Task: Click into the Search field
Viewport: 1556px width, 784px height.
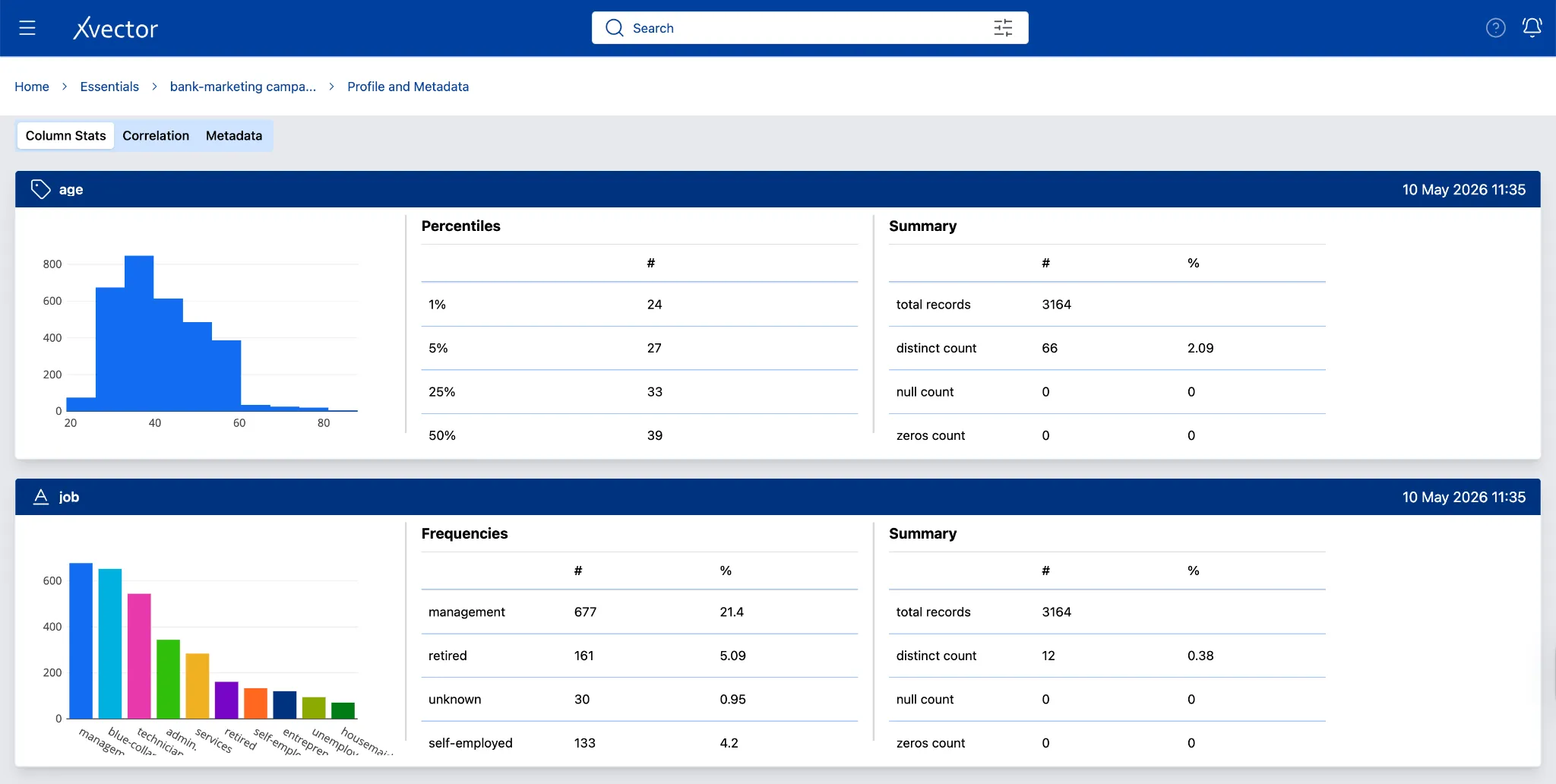Action: point(810,28)
